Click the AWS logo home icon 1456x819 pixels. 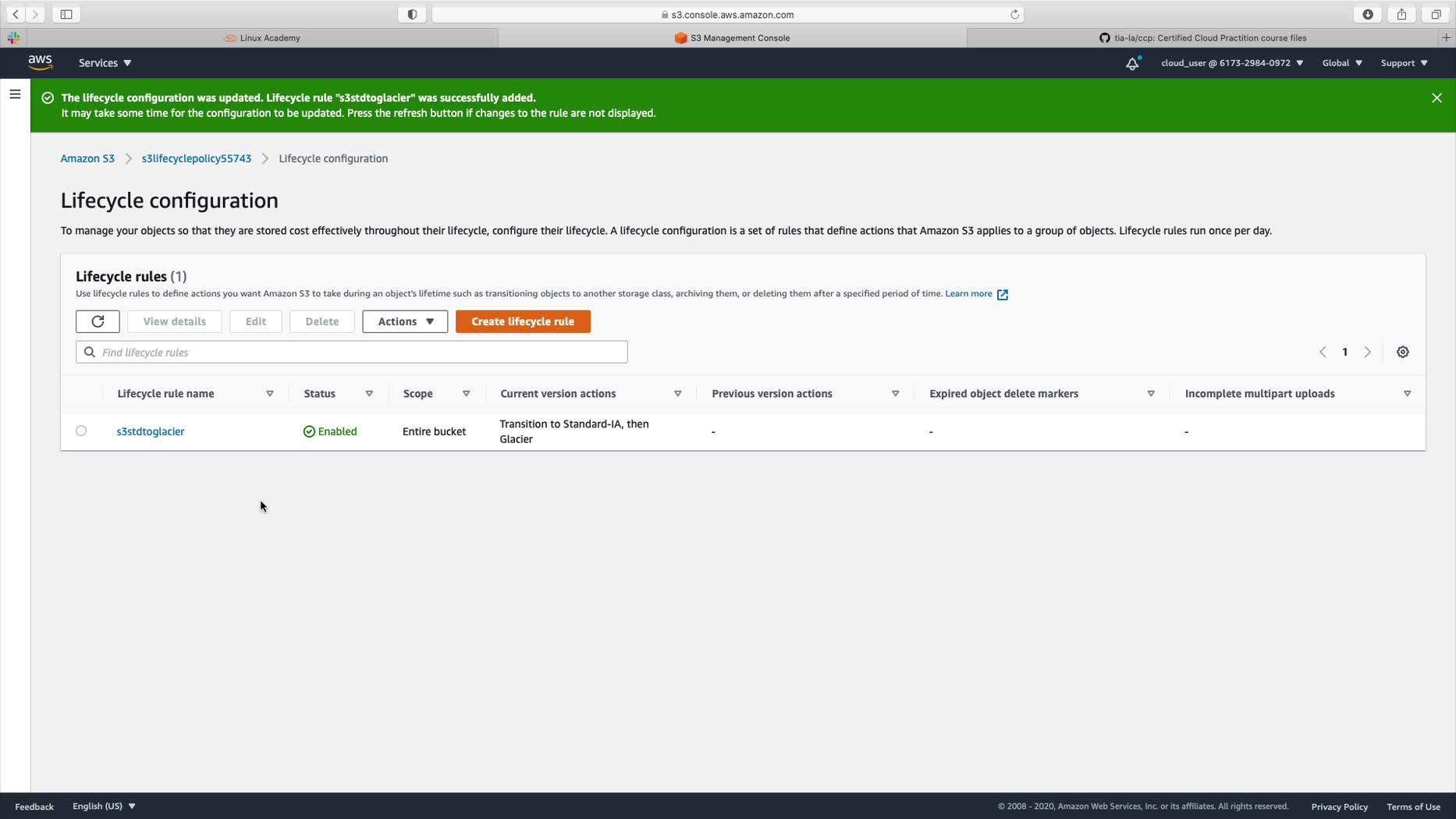[x=40, y=62]
